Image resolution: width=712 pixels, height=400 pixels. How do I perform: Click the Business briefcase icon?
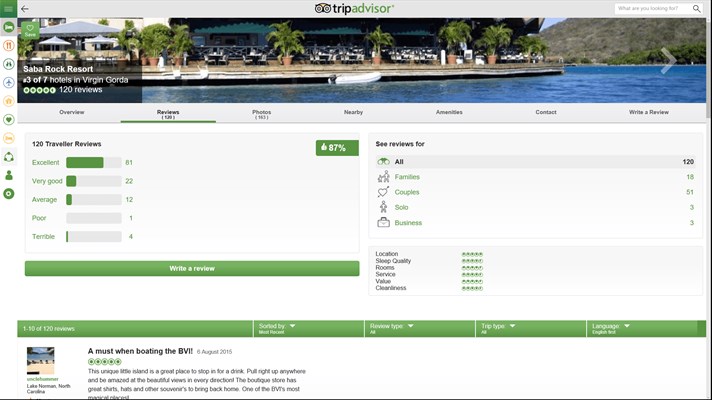click(x=383, y=222)
